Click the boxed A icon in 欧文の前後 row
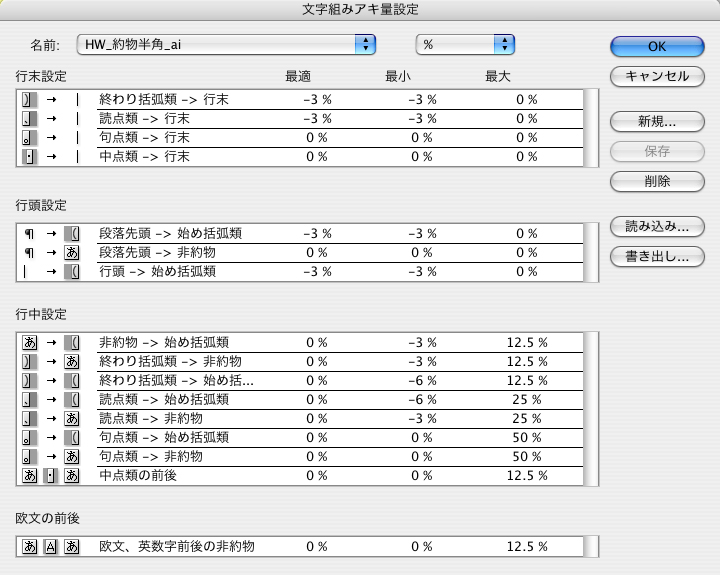This screenshot has height=575, width=720. [x=50, y=547]
